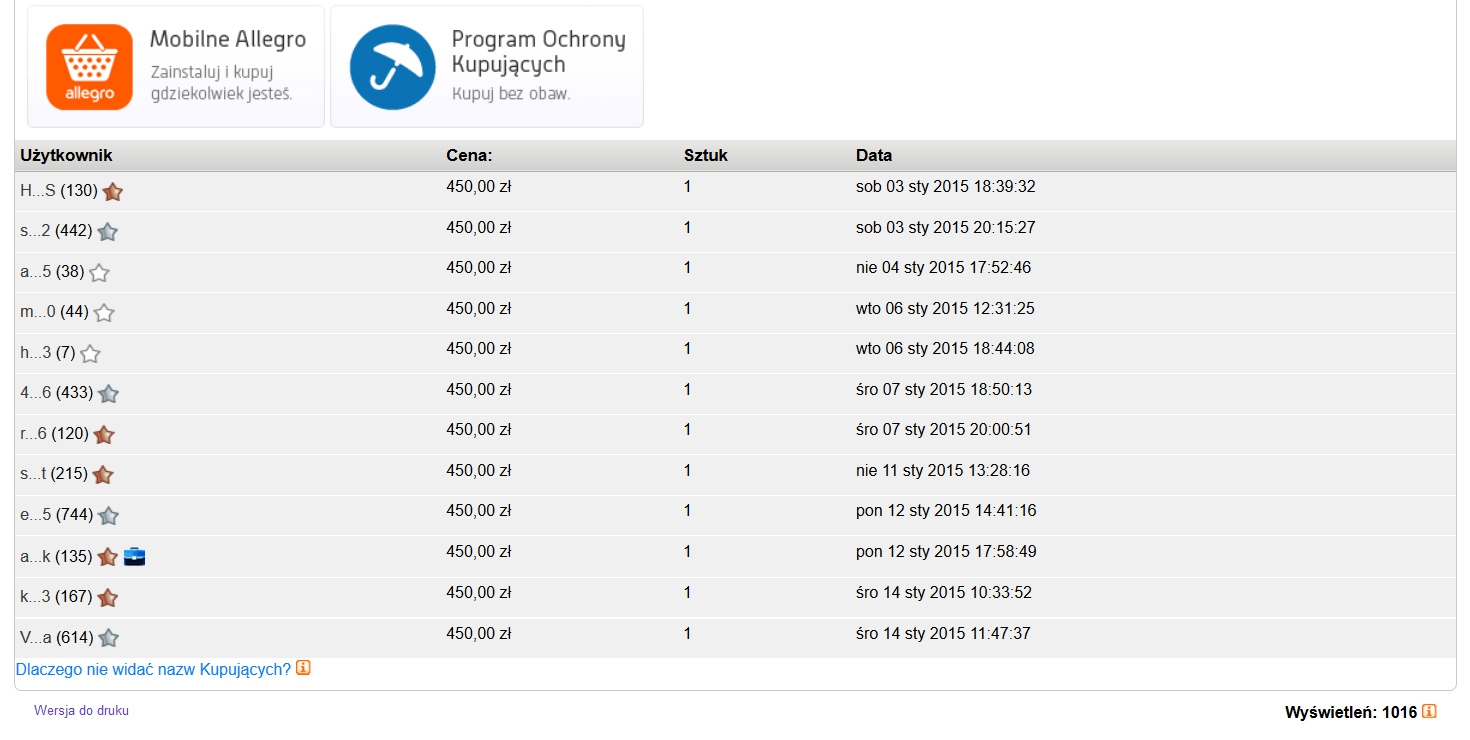Click date 'sob 03 sty 2015 18:39:32'

coord(945,187)
